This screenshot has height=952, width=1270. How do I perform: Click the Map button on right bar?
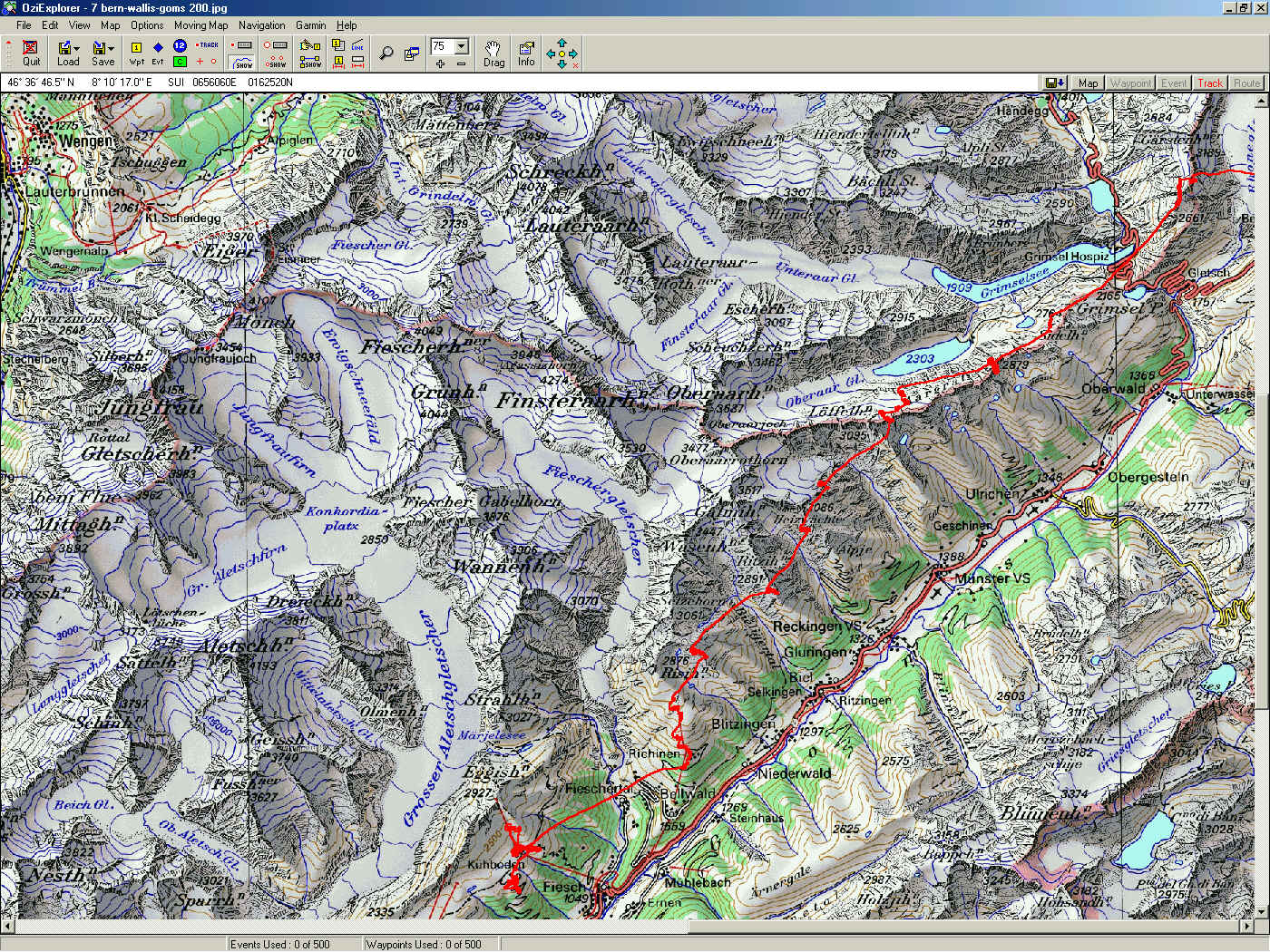[x=1088, y=83]
